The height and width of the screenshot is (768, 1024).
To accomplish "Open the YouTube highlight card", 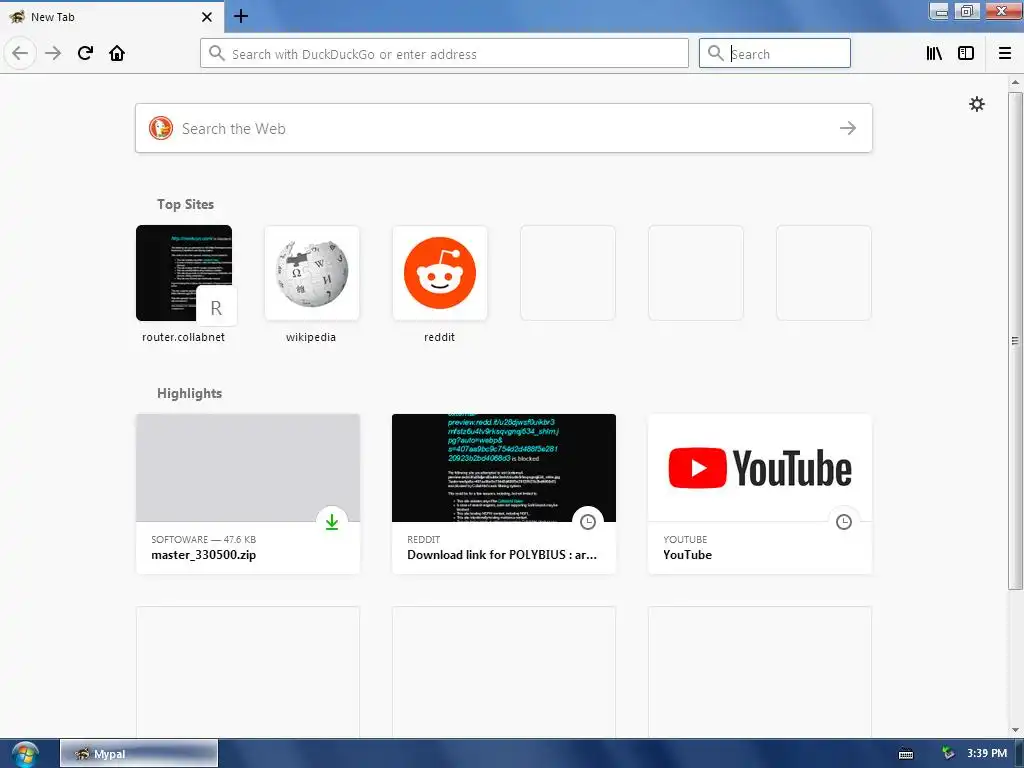I will 760,494.
